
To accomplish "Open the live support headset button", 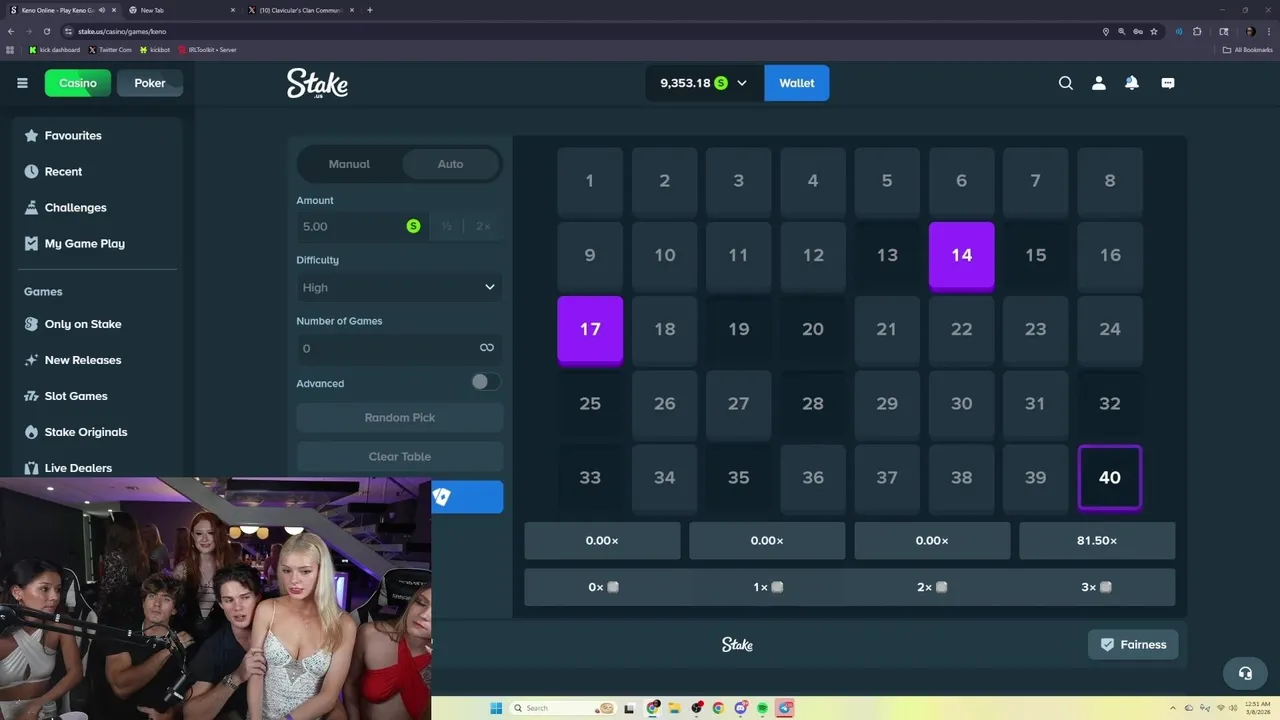I will pos(1245,673).
